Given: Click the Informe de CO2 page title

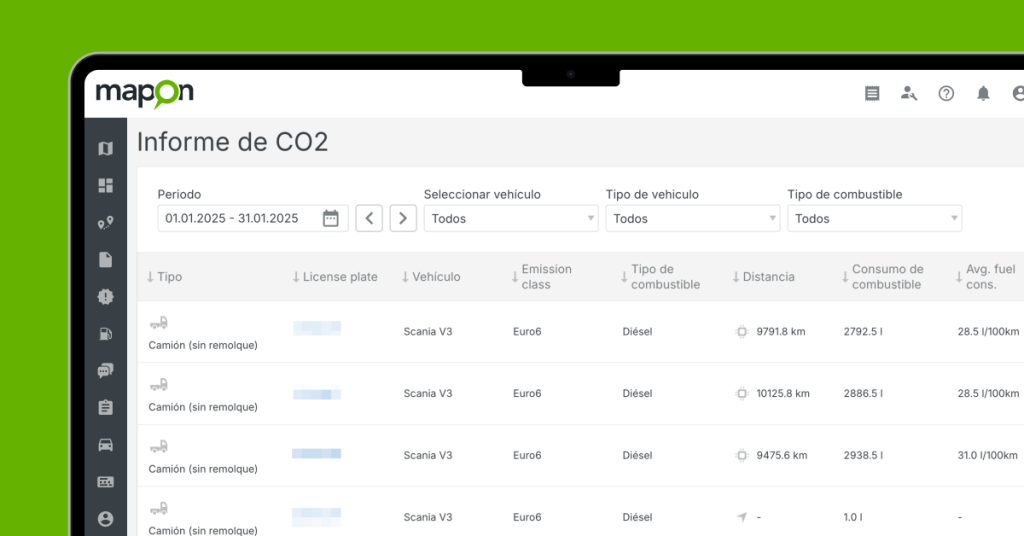Looking at the screenshot, I should (232, 142).
